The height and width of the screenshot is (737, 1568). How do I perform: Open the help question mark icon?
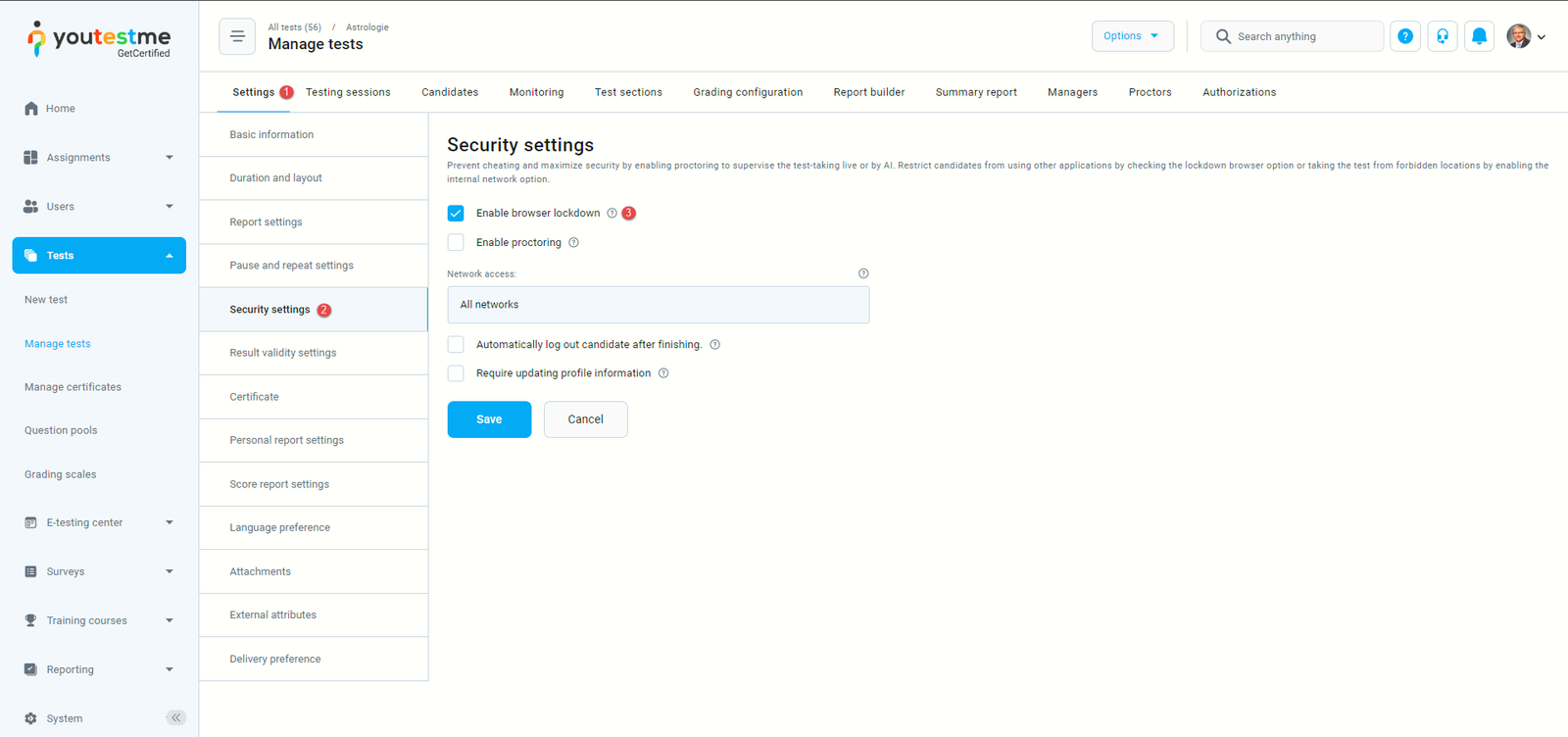(1405, 36)
